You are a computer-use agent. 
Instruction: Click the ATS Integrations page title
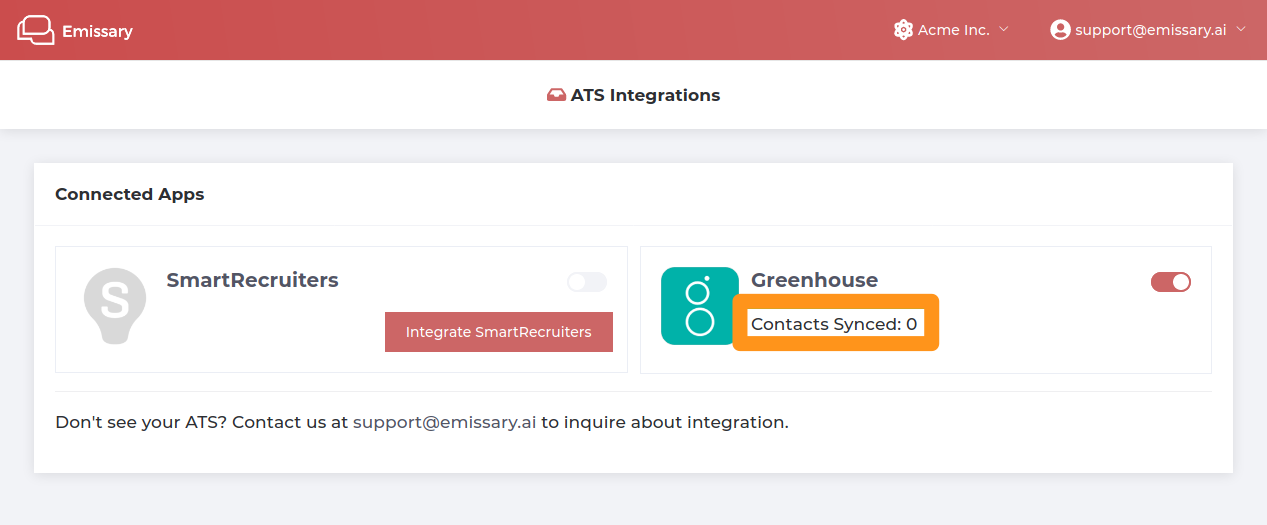[645, 96]
